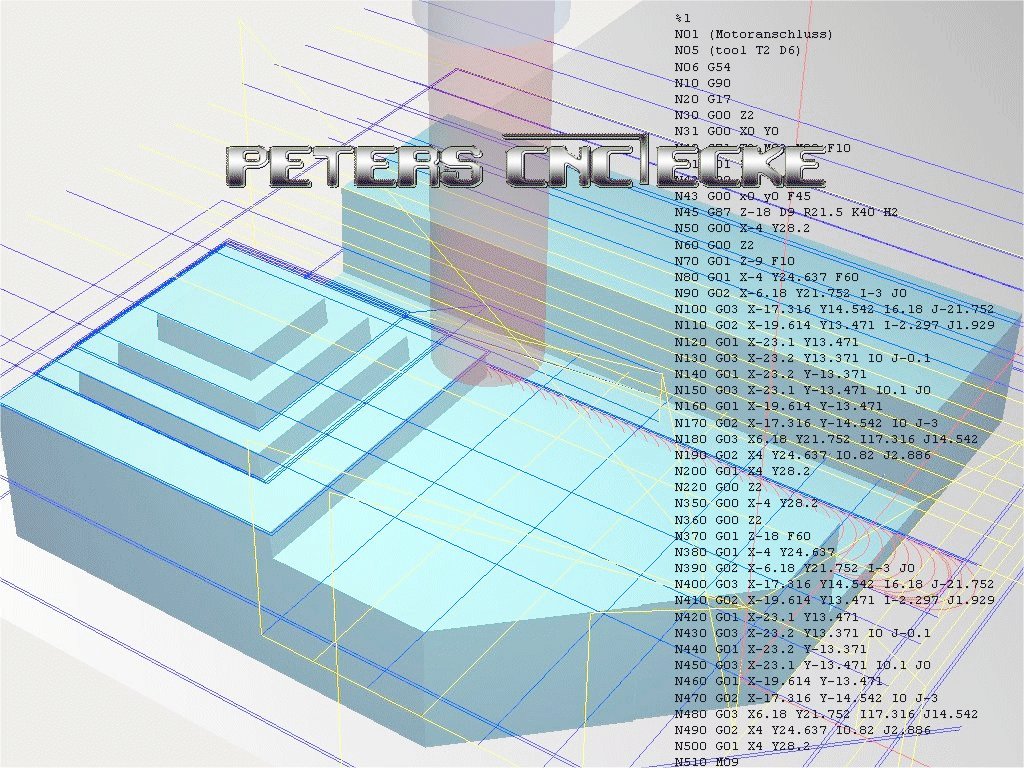Click the line "N06 G54"
Screen dimensions: 1024x768
(x=703, y=67)
